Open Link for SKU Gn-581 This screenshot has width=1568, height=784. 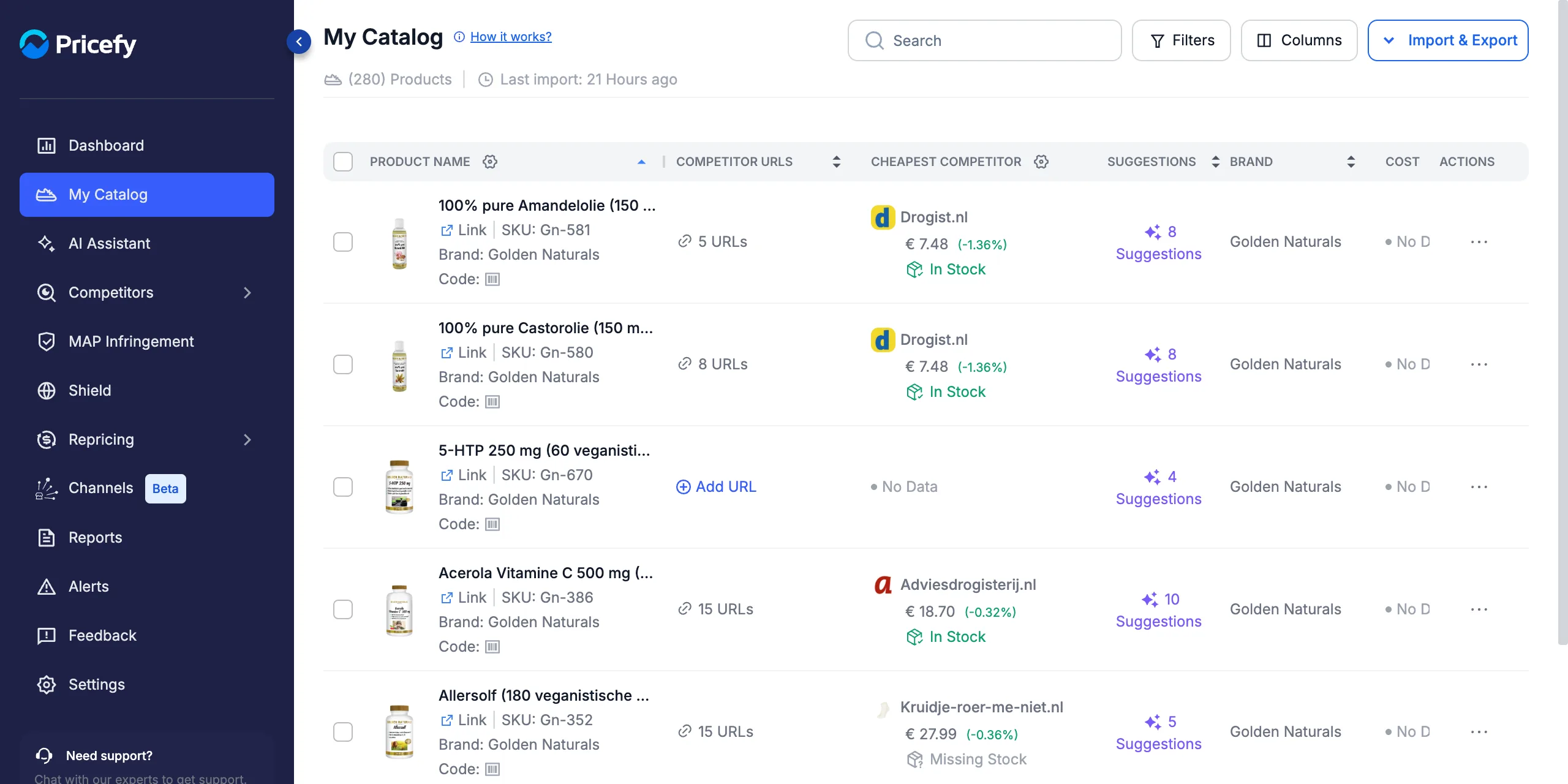click(464, 230)
